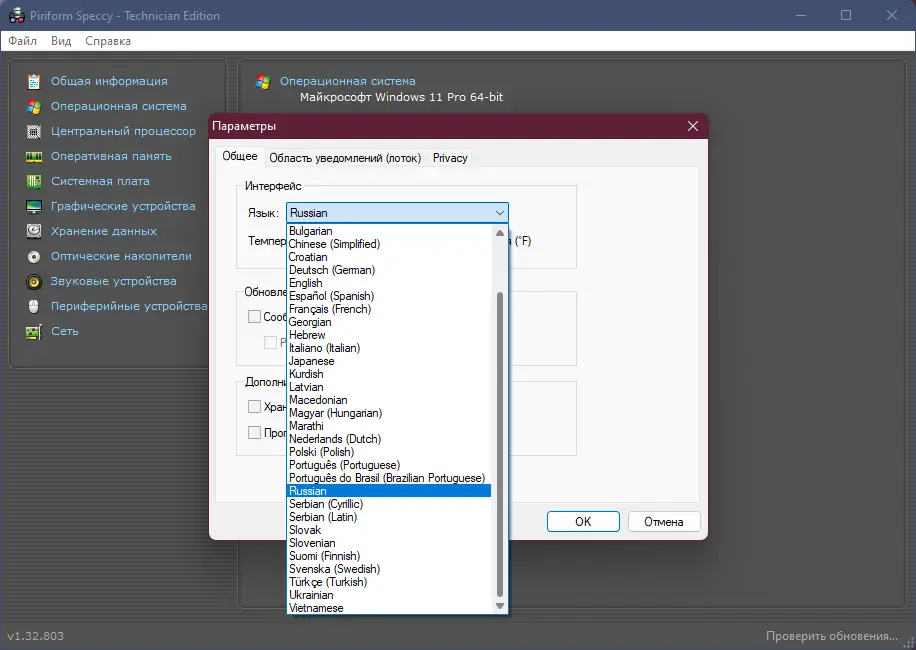Choose Nederlands (Dutch) entry
916x650 pixels.
390,439
